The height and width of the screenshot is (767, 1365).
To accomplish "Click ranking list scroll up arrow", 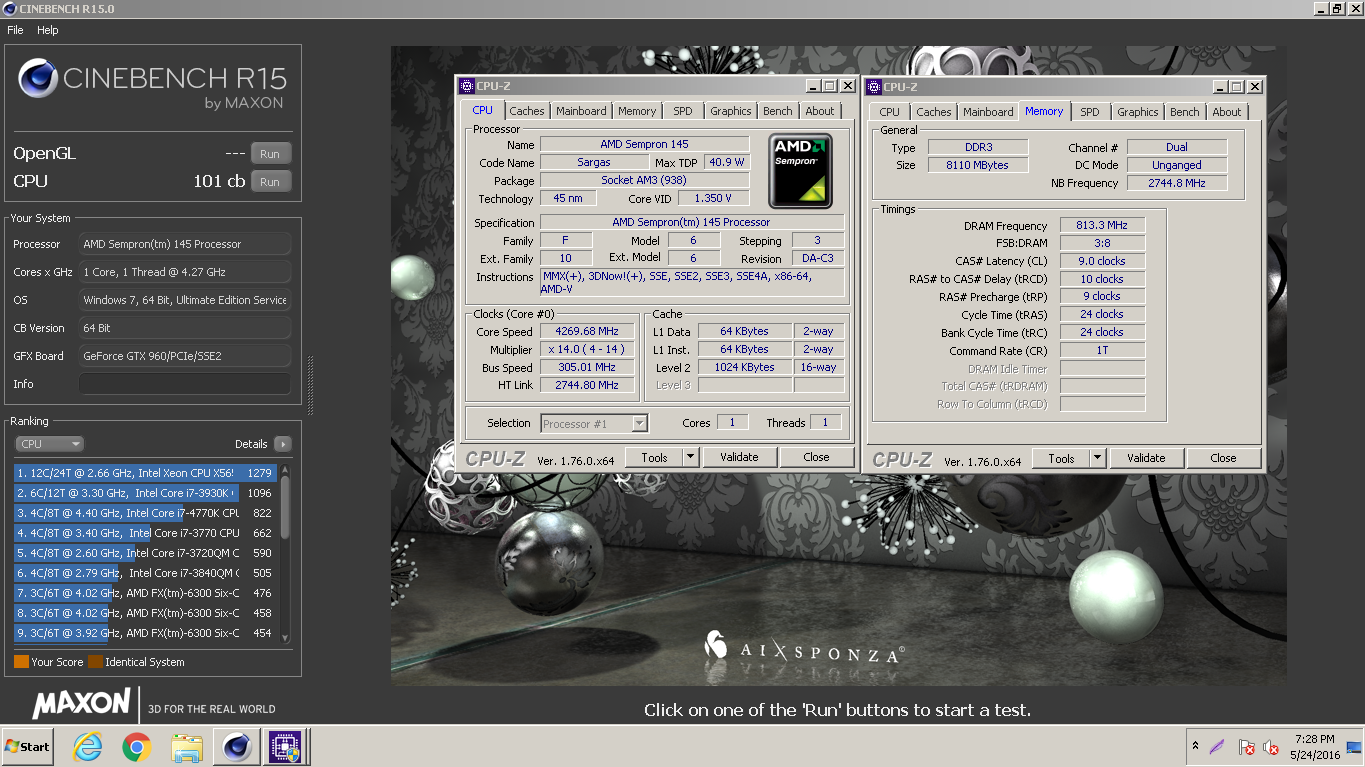I will tap(285, 469).
